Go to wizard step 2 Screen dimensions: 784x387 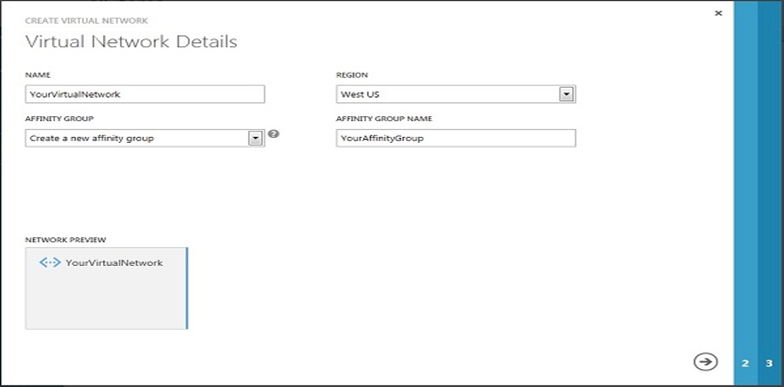[x=746, y=364]
